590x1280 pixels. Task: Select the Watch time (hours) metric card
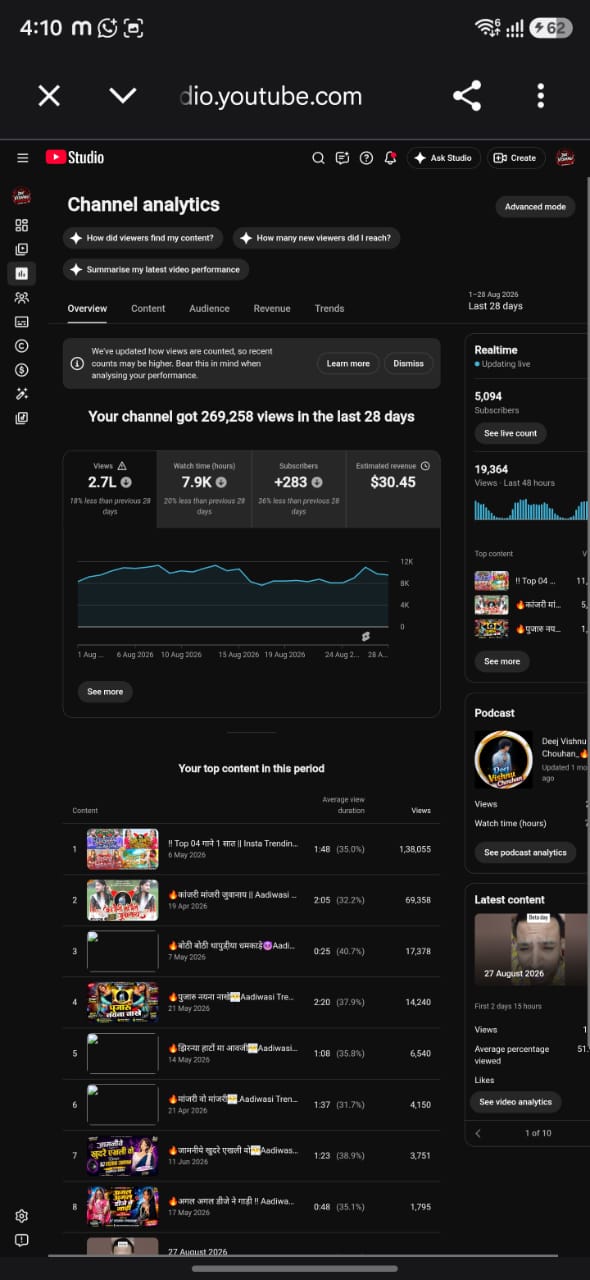(x=204, y=489)
